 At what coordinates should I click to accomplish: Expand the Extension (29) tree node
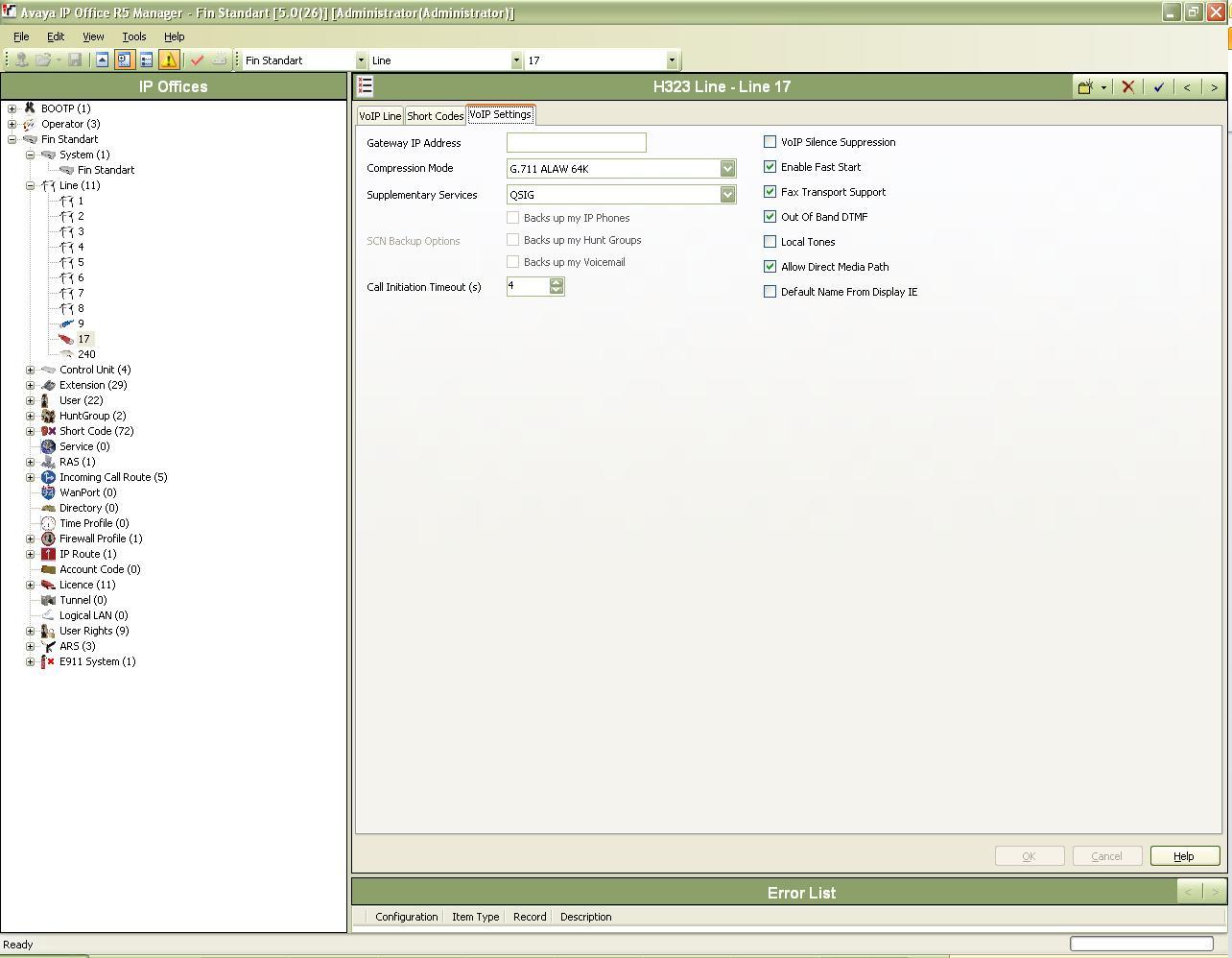[x=31, y=385]
